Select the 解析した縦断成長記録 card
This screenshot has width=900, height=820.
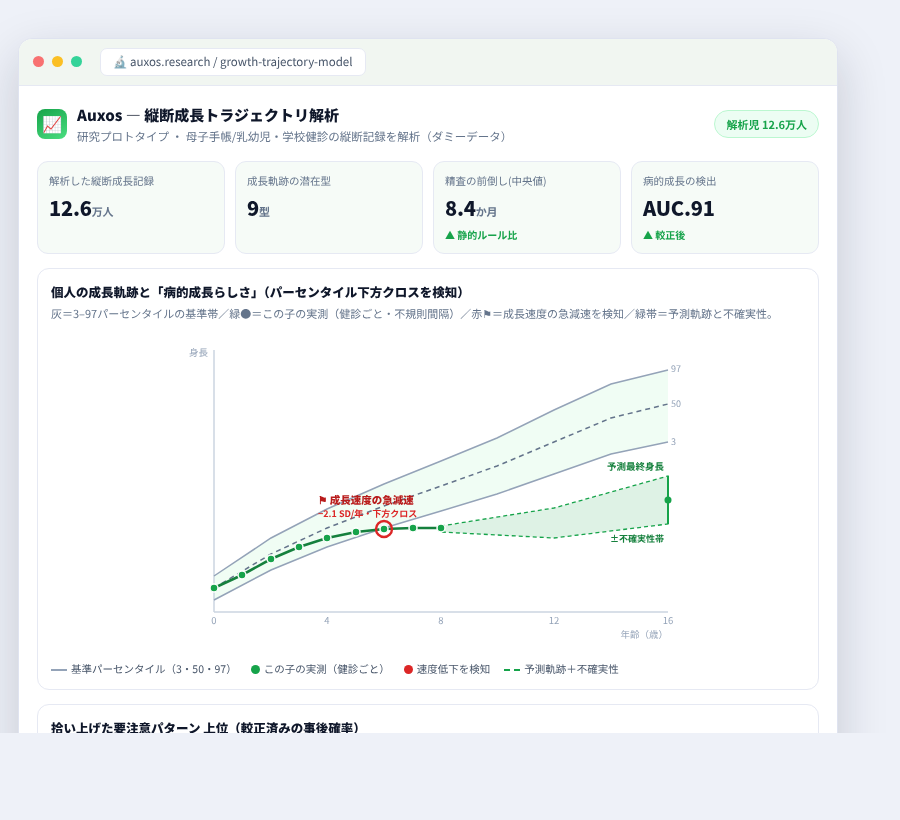pos(131,207)
